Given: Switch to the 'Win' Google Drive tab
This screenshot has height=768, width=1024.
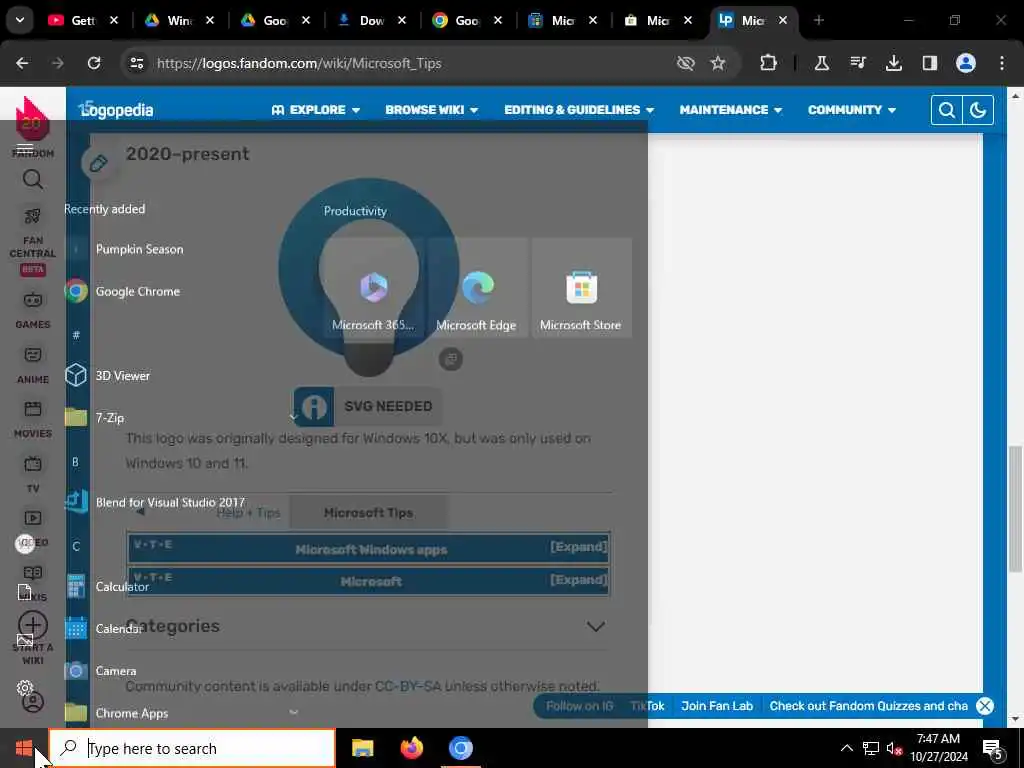Looking at the screenshot, I should [x=180, y=20].
